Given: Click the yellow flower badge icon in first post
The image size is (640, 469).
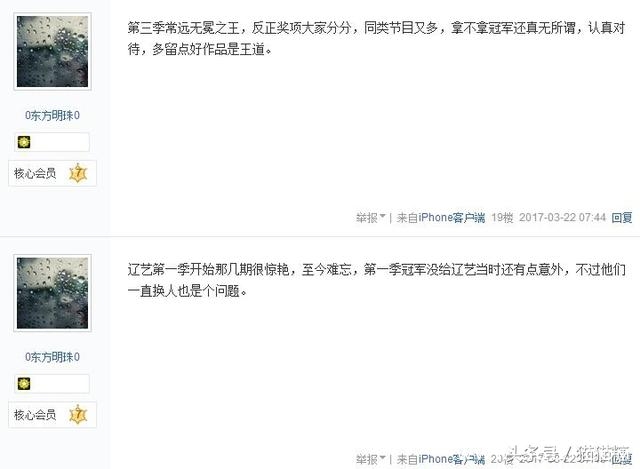Looking at the screenshot, I should click(24, 142).
